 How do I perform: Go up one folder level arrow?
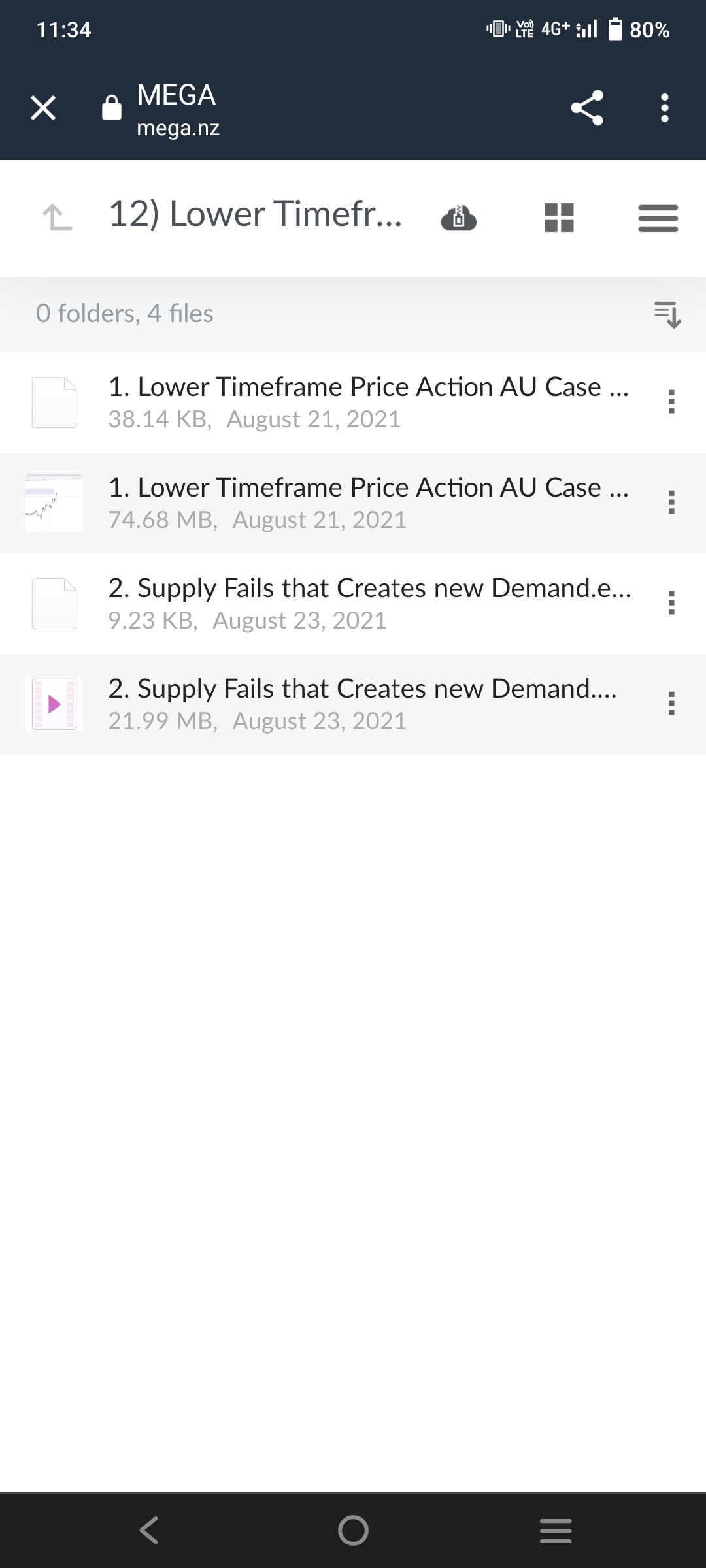tap(57, 216)
